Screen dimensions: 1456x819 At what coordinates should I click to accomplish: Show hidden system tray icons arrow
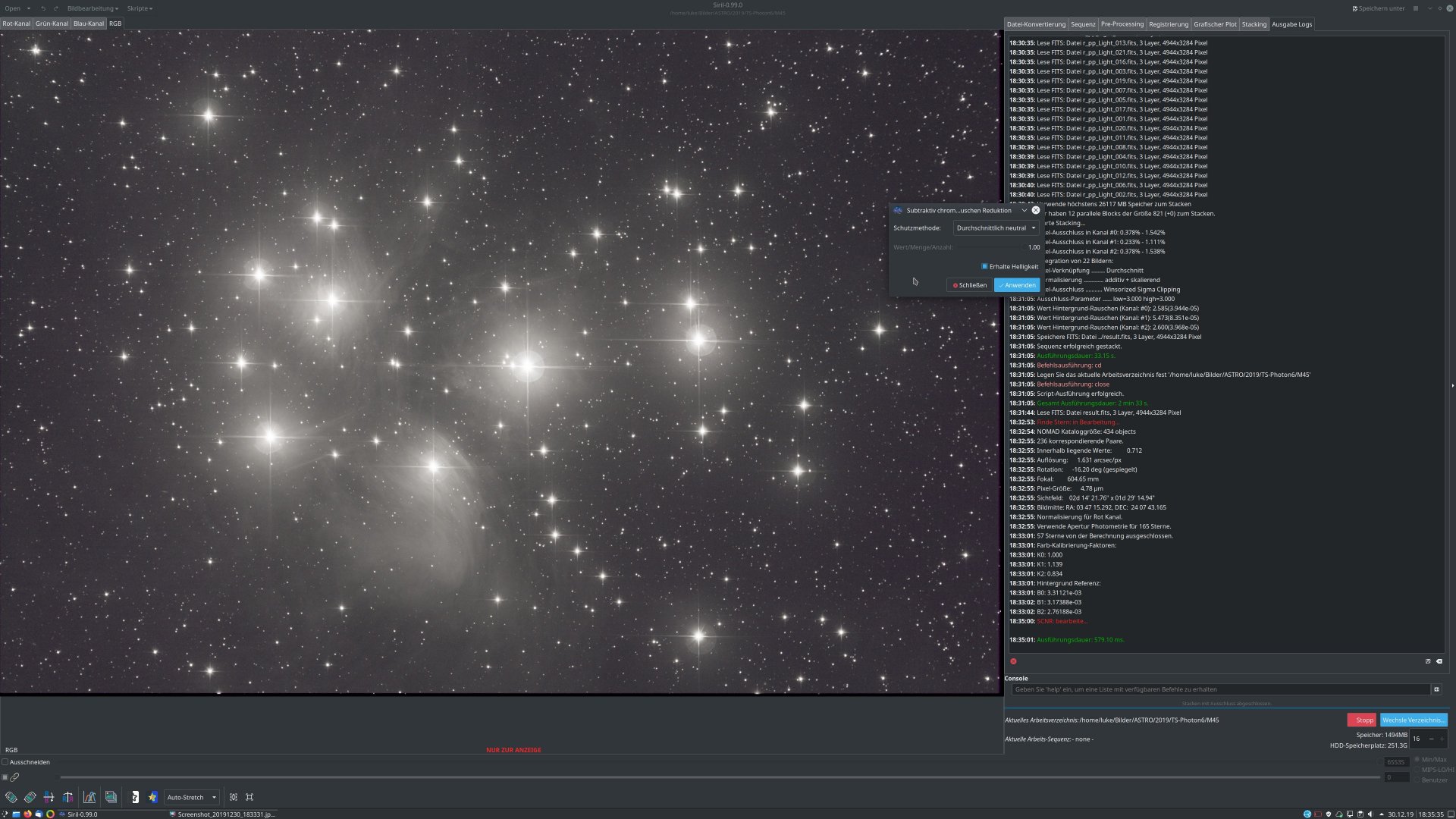[x=1381, y=814]
